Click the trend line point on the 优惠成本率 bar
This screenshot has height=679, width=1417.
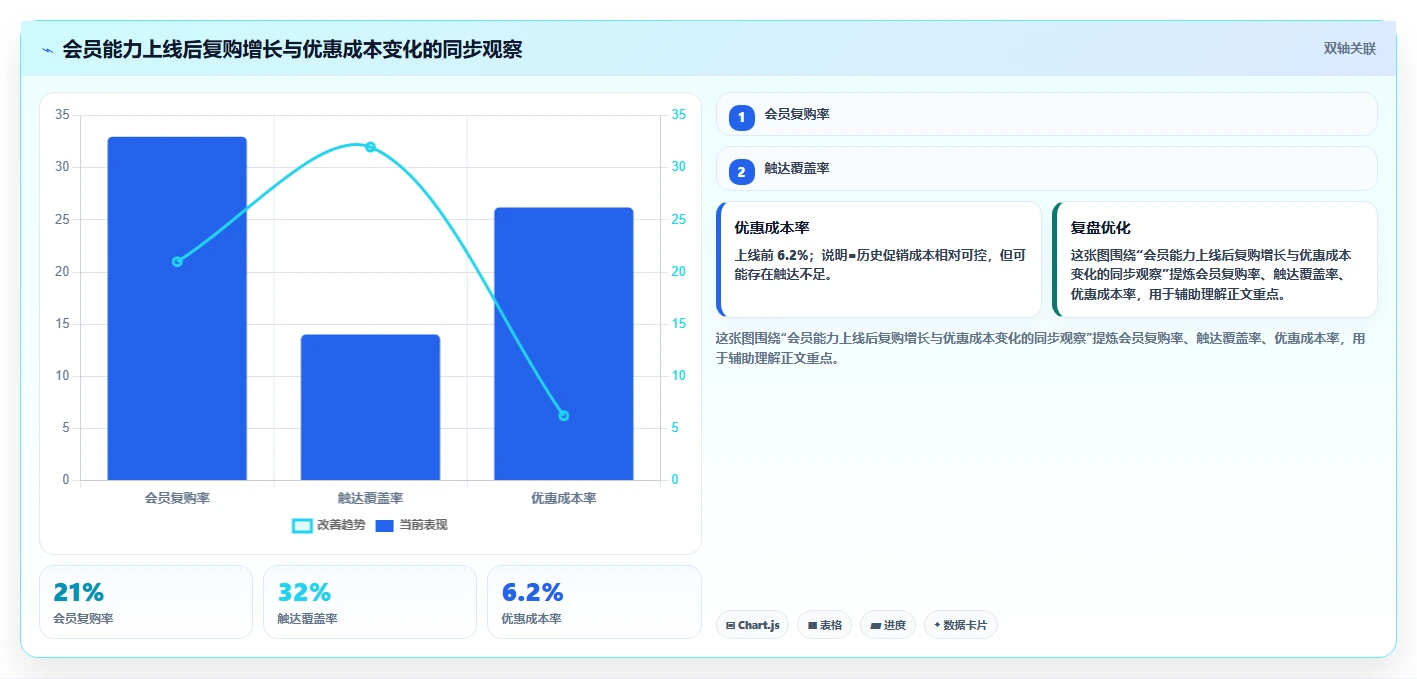[x=564, y=416]
